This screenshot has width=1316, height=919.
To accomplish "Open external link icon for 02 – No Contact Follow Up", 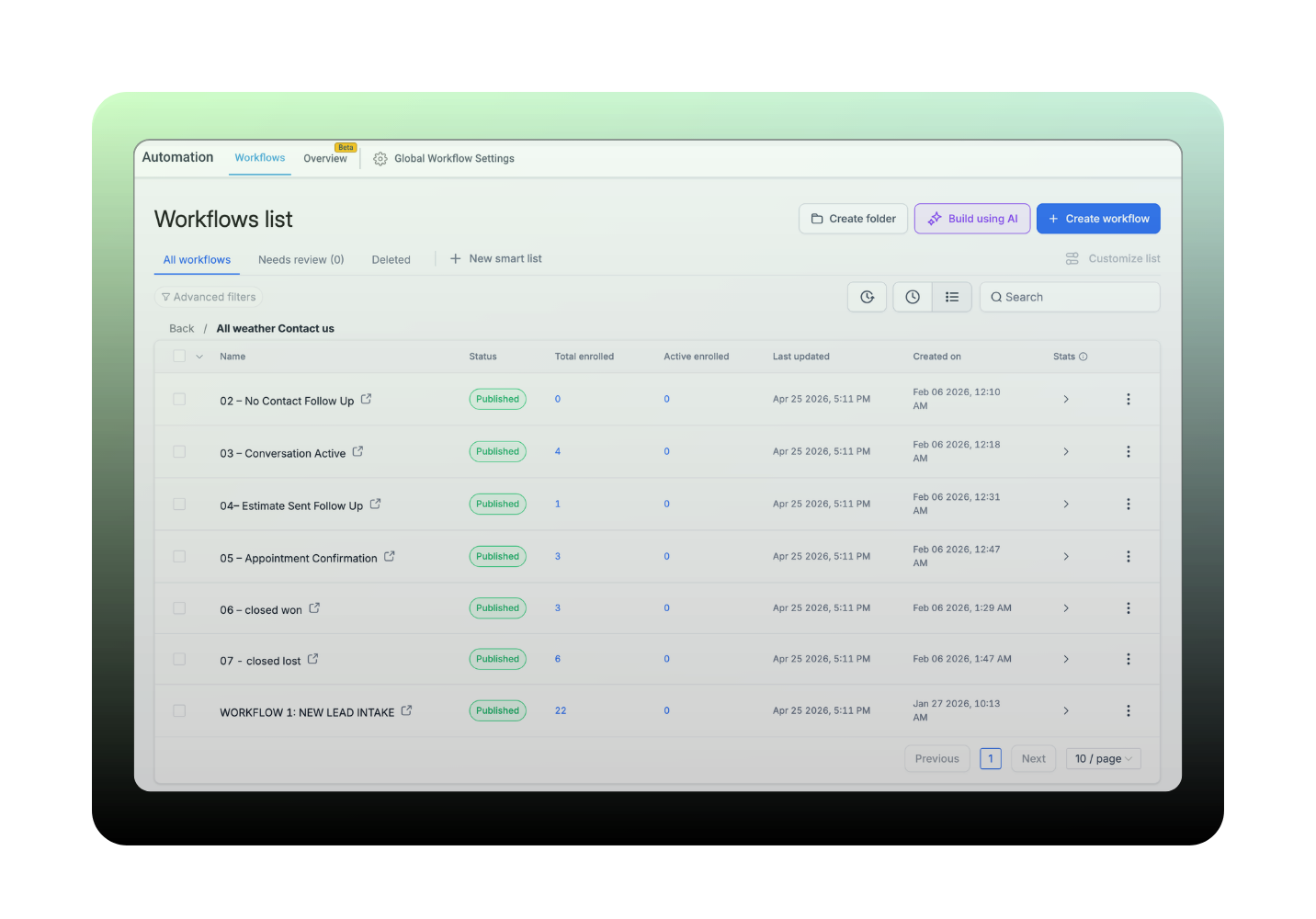I will point(366,399).
